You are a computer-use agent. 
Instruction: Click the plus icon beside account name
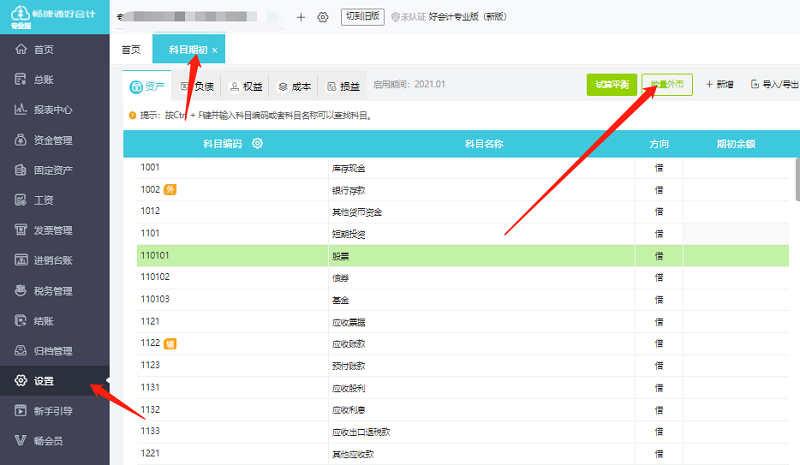point(301,17)
